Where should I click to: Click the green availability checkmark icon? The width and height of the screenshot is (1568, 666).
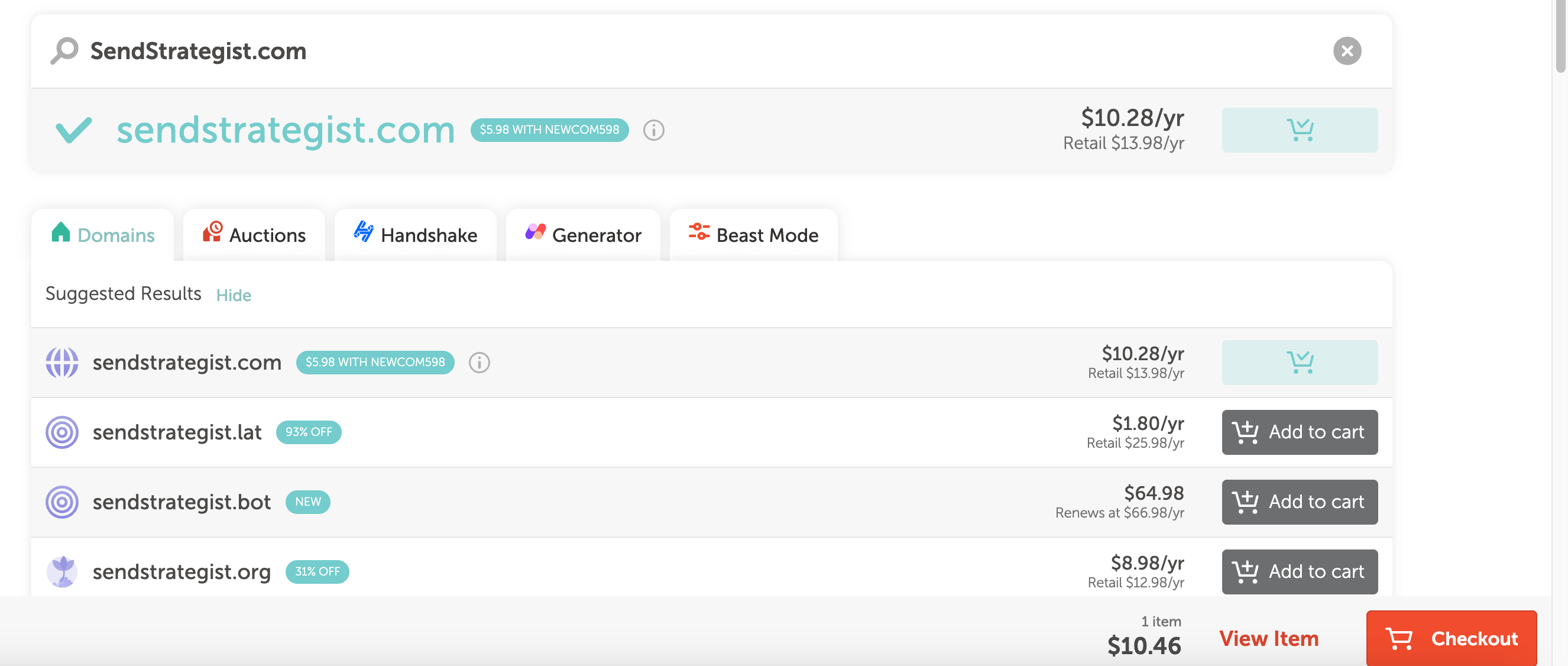point(74,130)
